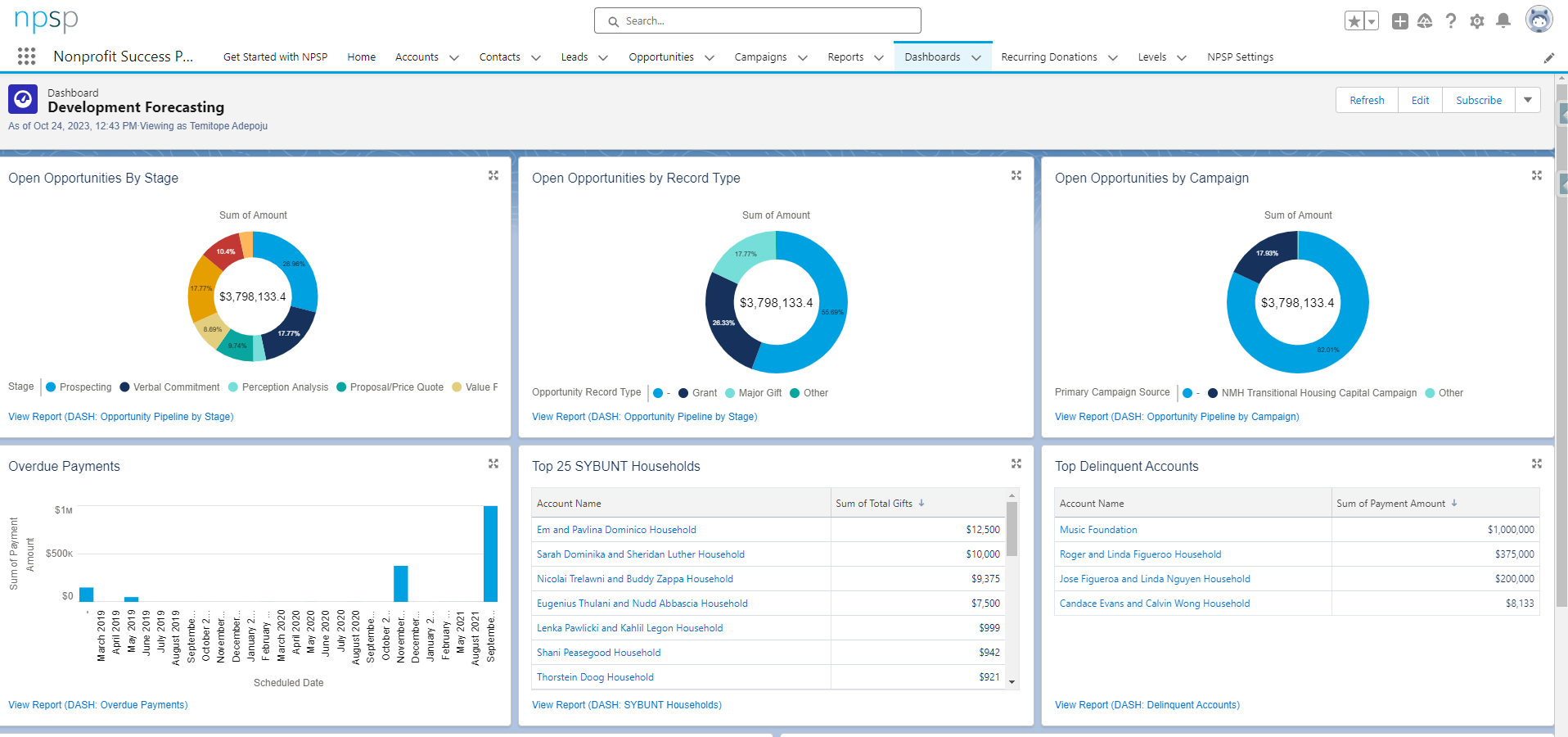This screenshot has height=737, width=1568.
Task: Click the Major Gift legend dot
Action: coord(730,393)
